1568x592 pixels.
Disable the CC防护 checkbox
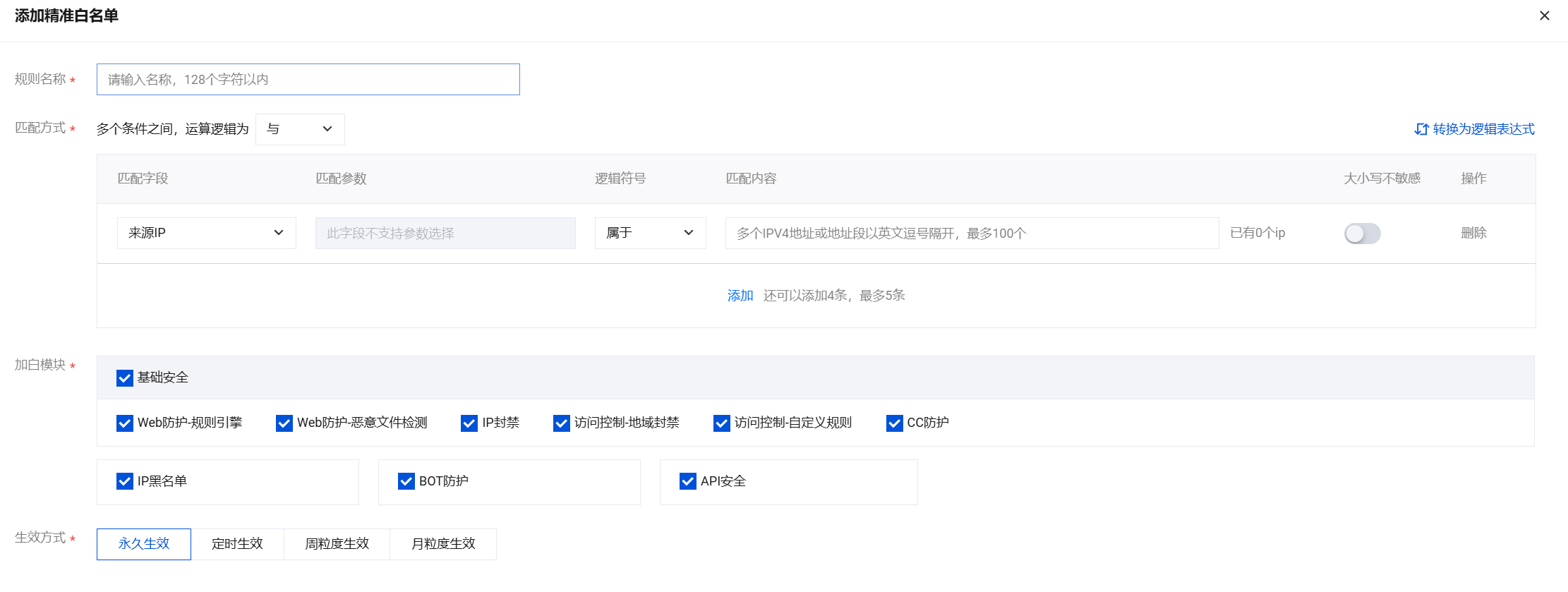pos(894,423)
